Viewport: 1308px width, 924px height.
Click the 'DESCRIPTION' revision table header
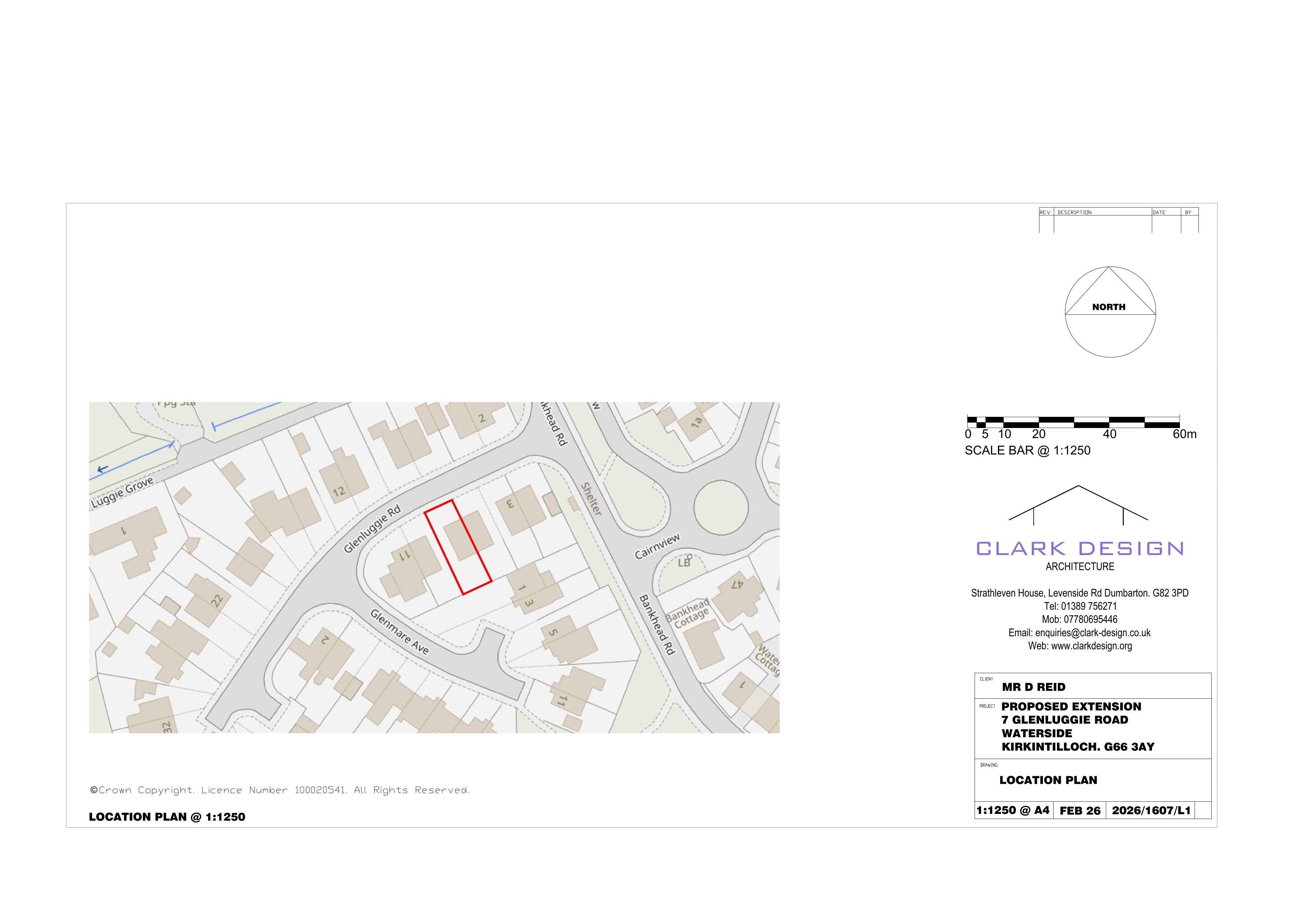1075,212
